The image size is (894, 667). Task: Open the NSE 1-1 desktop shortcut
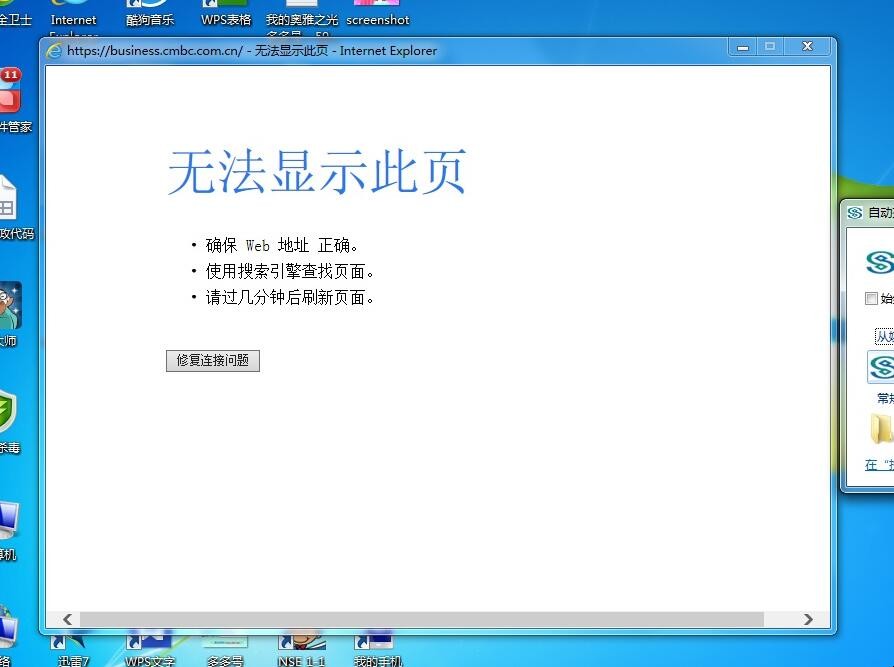[x=301, y=647]
